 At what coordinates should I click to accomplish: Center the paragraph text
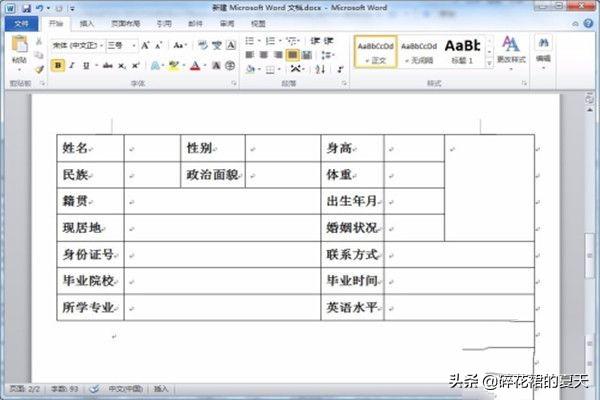tap(264, 55)
